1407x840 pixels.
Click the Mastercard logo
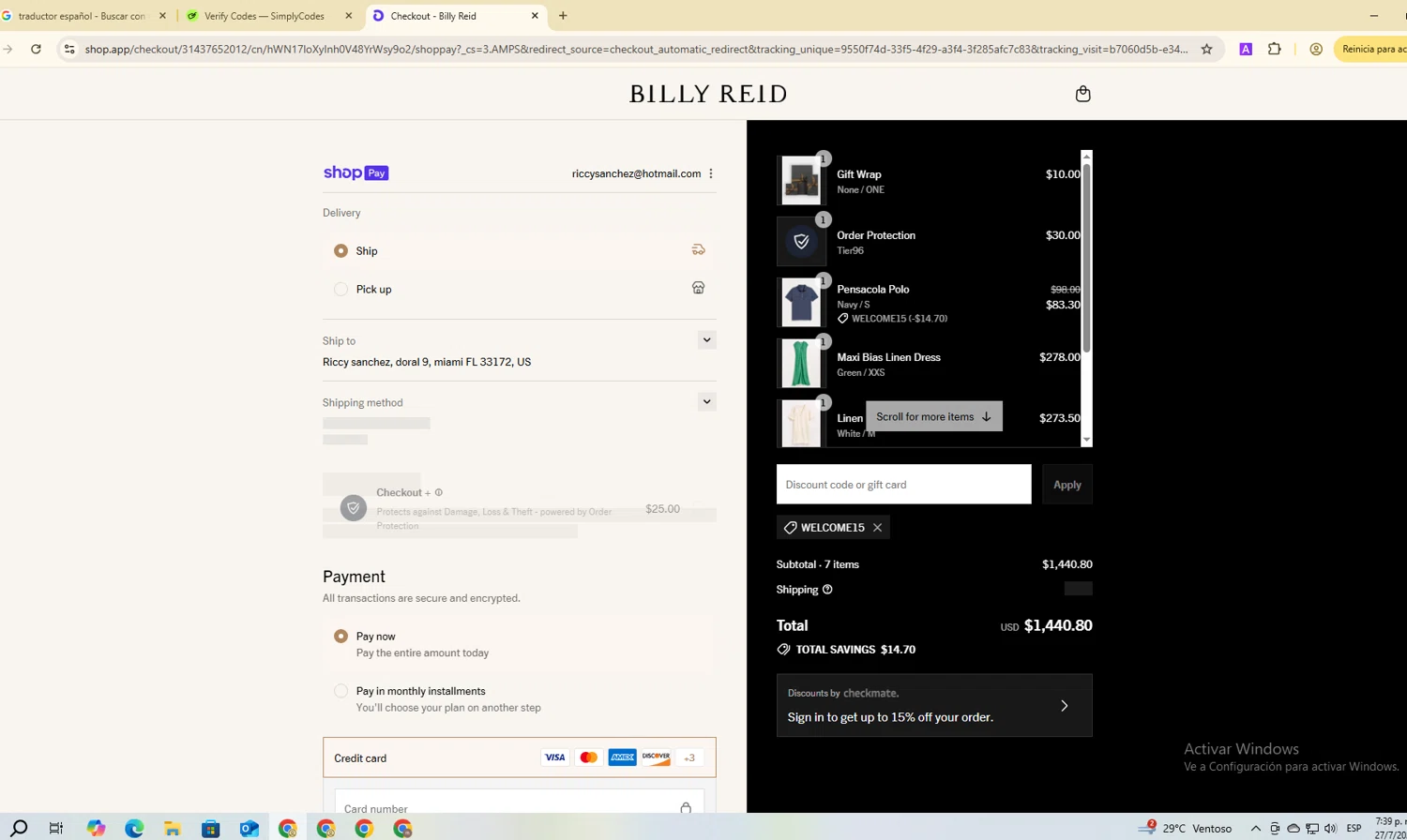click(x=589, y=757)
